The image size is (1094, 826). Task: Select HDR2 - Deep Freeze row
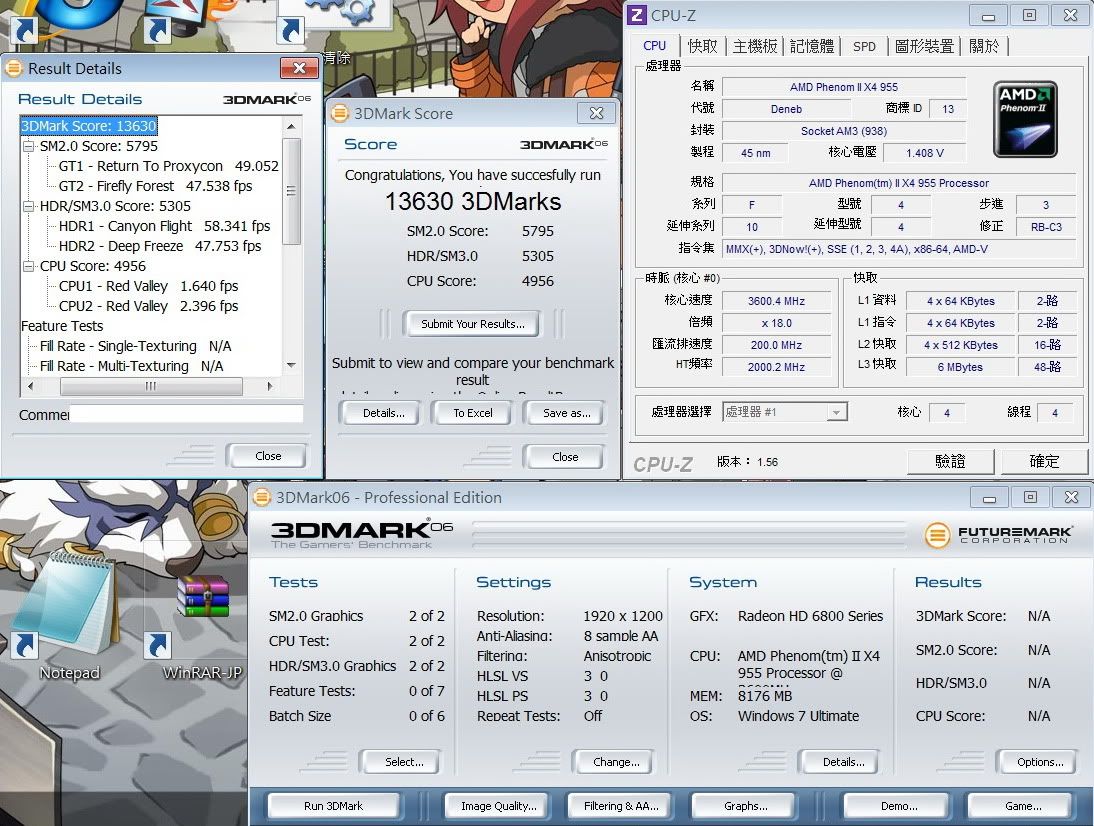click(x=160, y=246)
